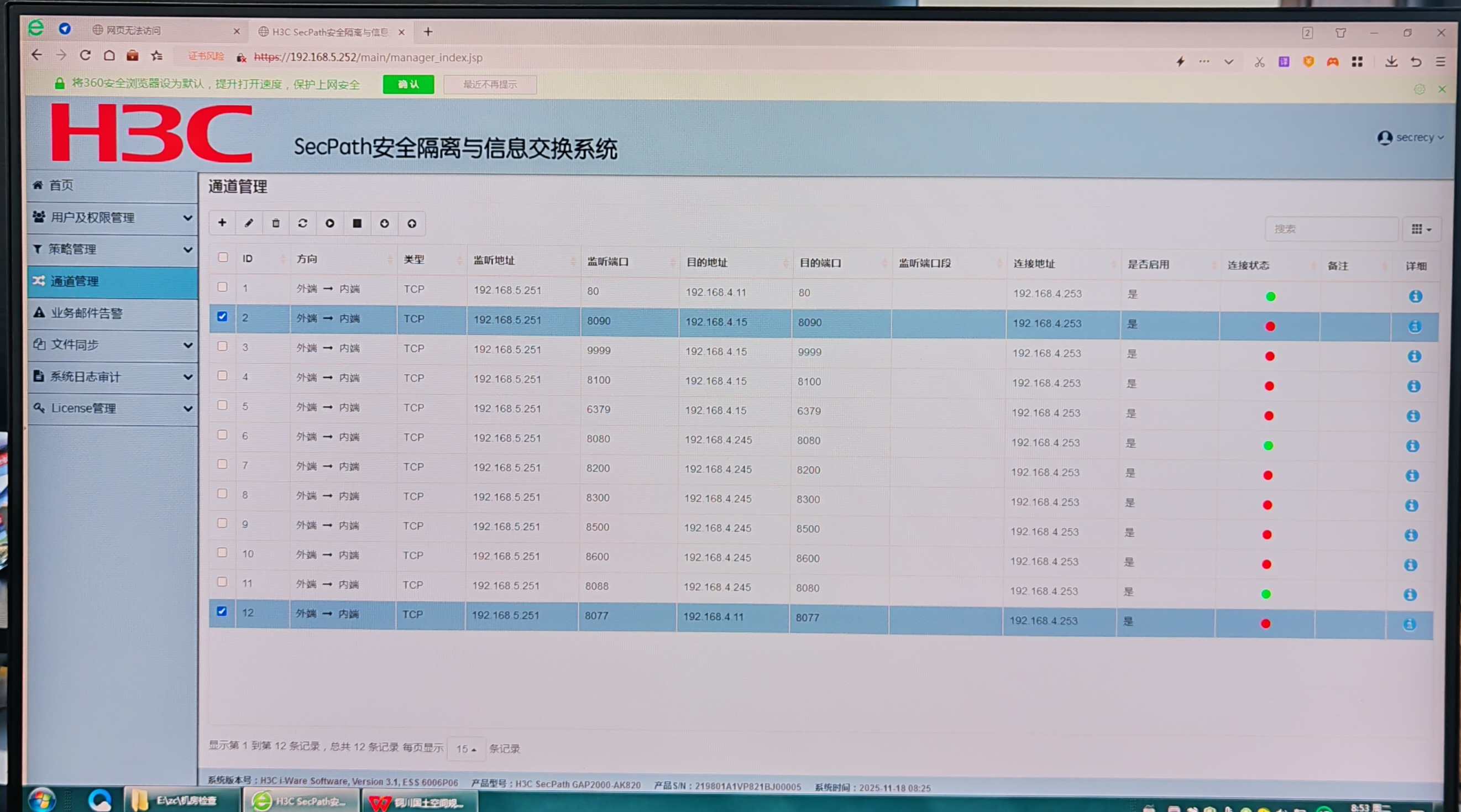Click the refresh channel list icon
Viewport: 1461px width, 812px height.
303,223
